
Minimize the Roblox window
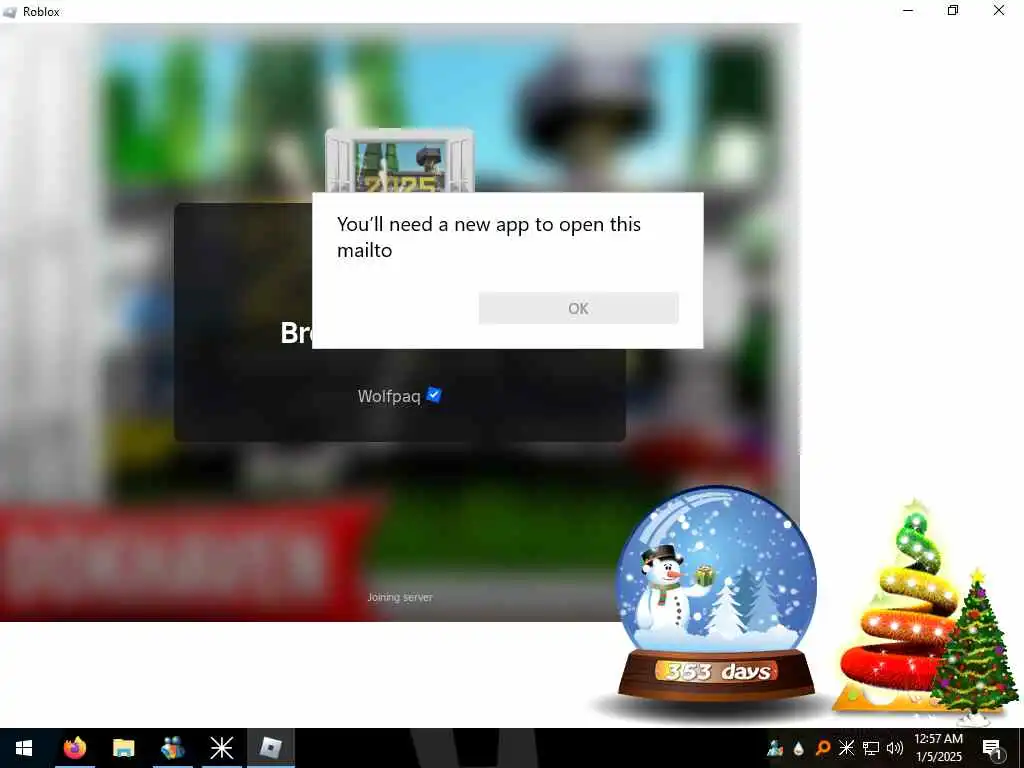(908, 10)
